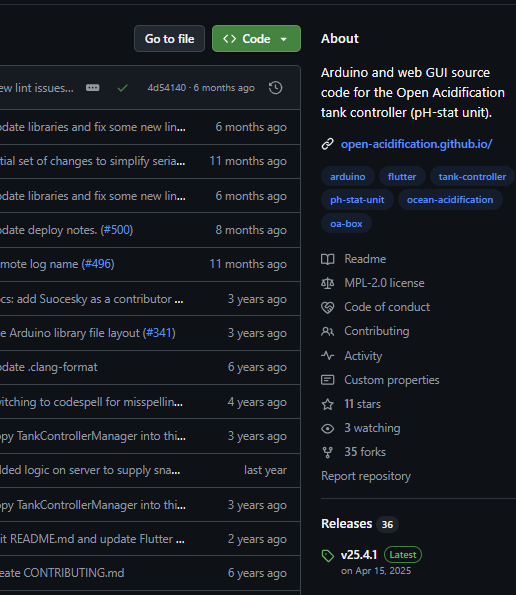
Task: Select the flutter topic tag
Action: click(x=402, y=176)
